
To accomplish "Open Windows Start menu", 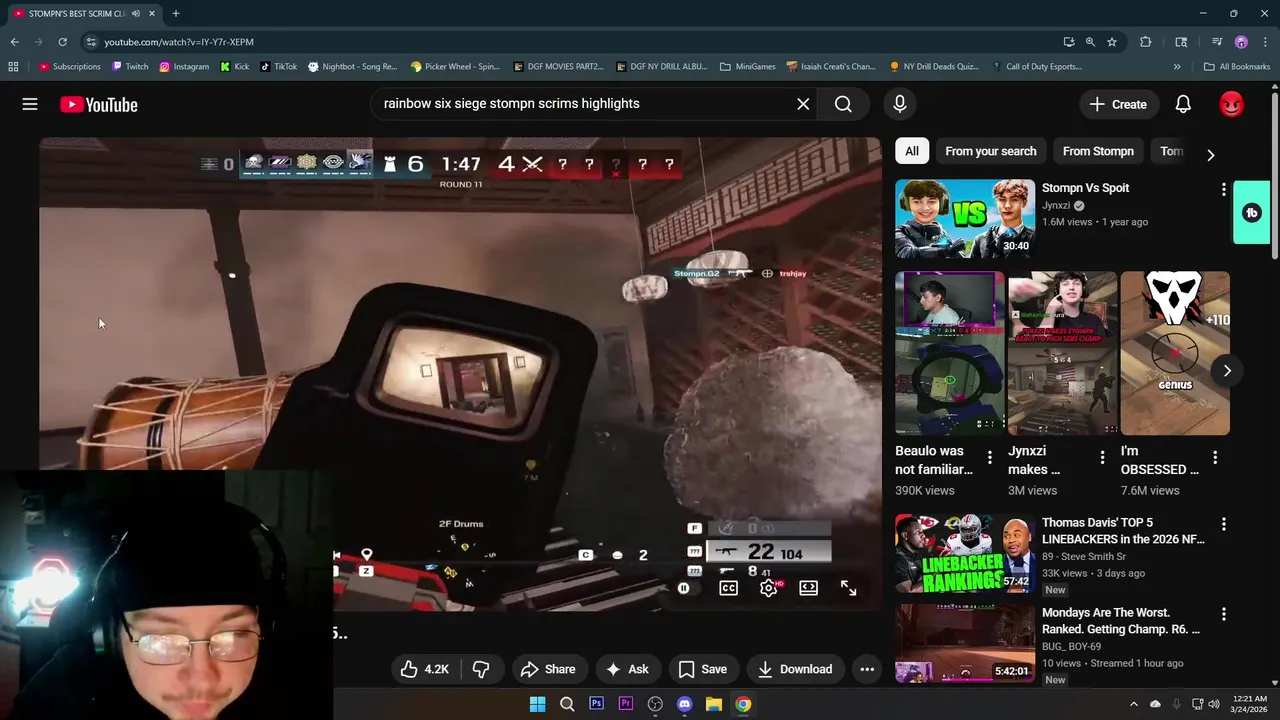I will pos(537,704).
